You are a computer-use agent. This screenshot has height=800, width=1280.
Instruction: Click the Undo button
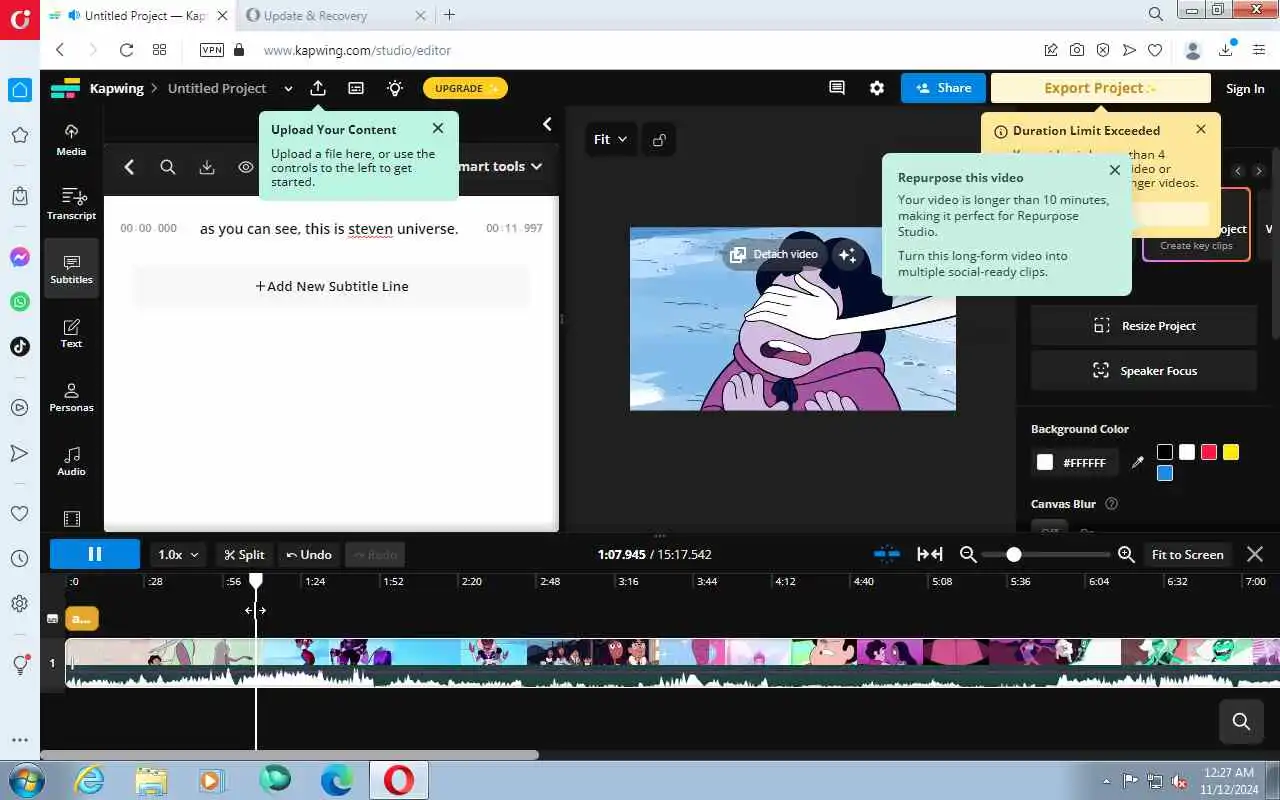[x=309, y=554]
